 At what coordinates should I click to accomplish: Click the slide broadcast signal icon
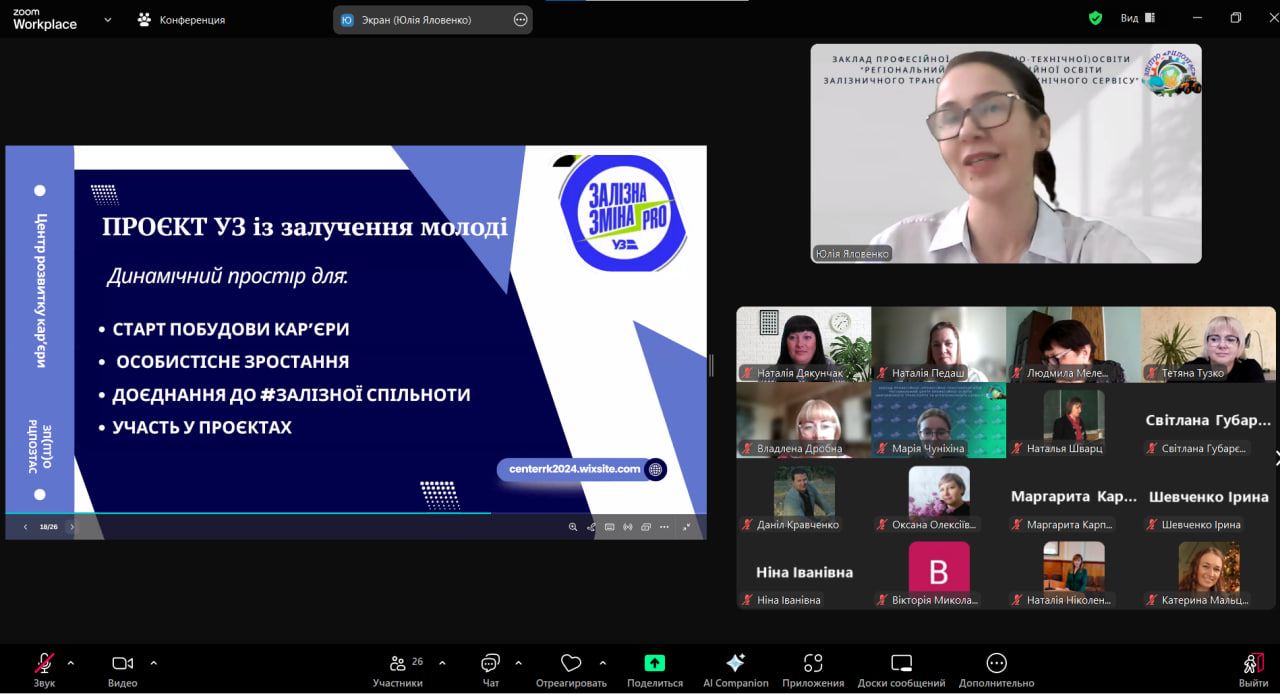627,526
